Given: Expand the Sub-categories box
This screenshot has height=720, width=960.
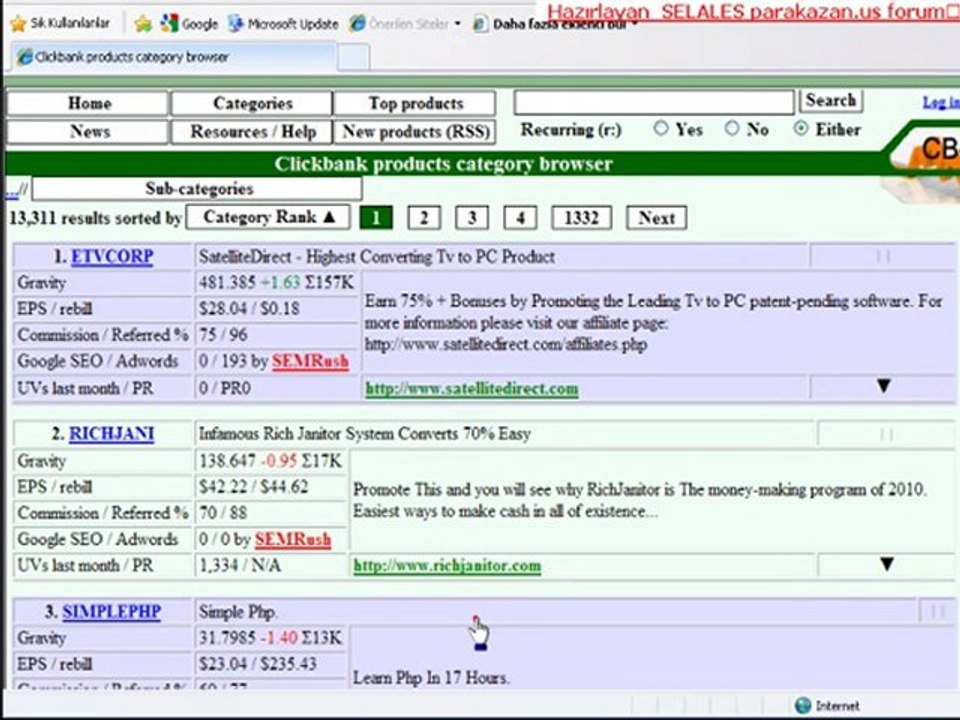Looking at the screenshot, I should point(197,189).
